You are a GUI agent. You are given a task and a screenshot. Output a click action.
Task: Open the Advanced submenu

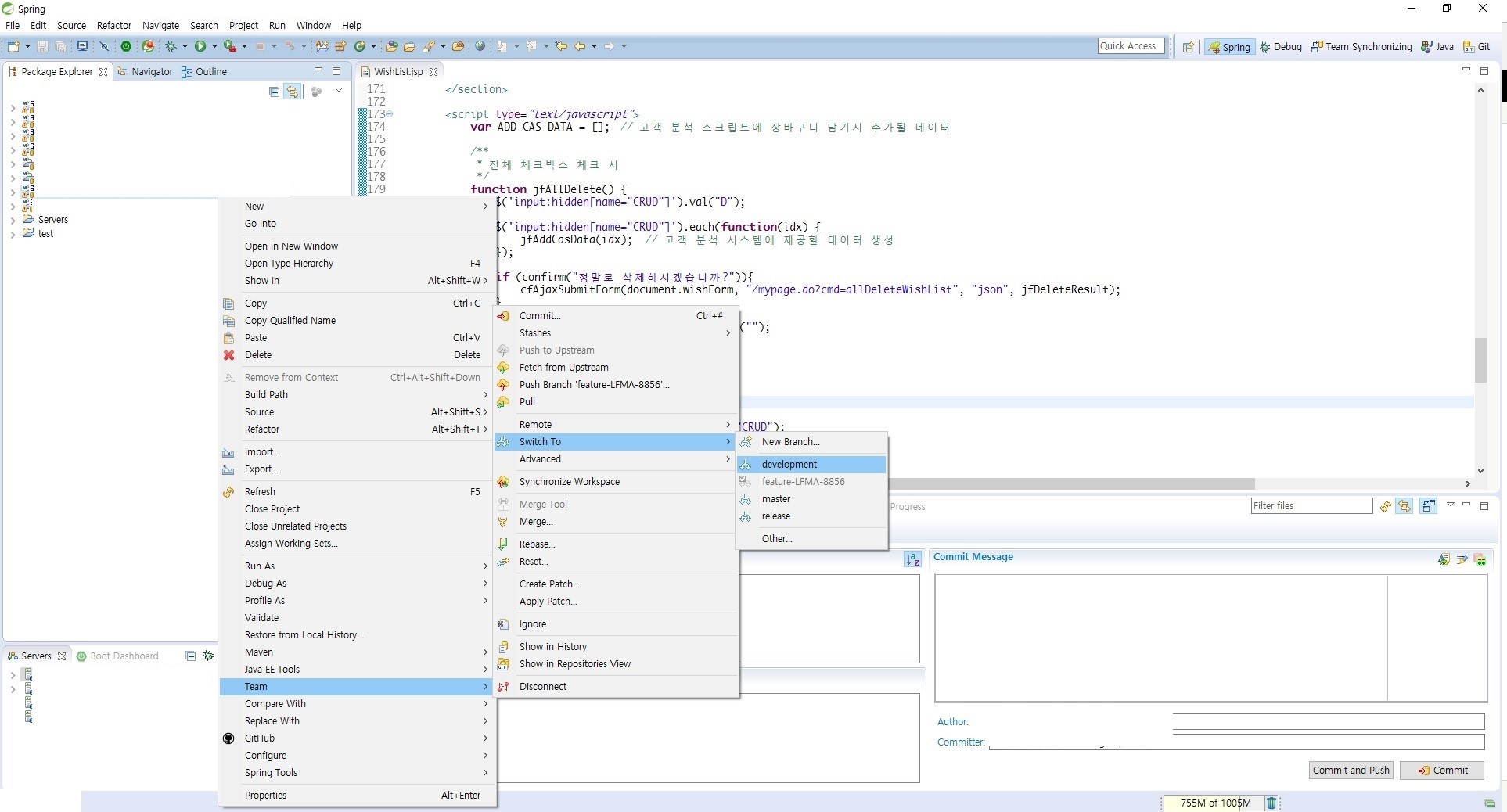[x=616, y=459]
